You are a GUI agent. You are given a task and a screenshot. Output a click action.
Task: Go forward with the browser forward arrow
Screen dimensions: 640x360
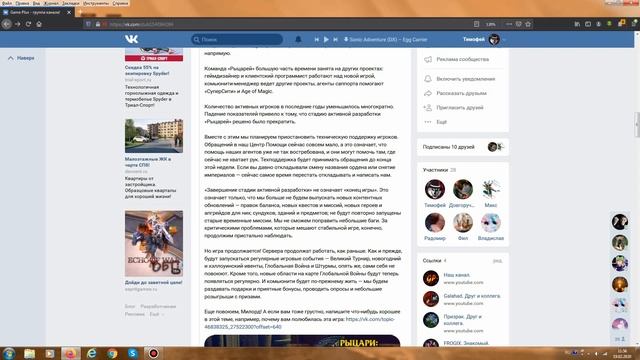pos(18,24)
